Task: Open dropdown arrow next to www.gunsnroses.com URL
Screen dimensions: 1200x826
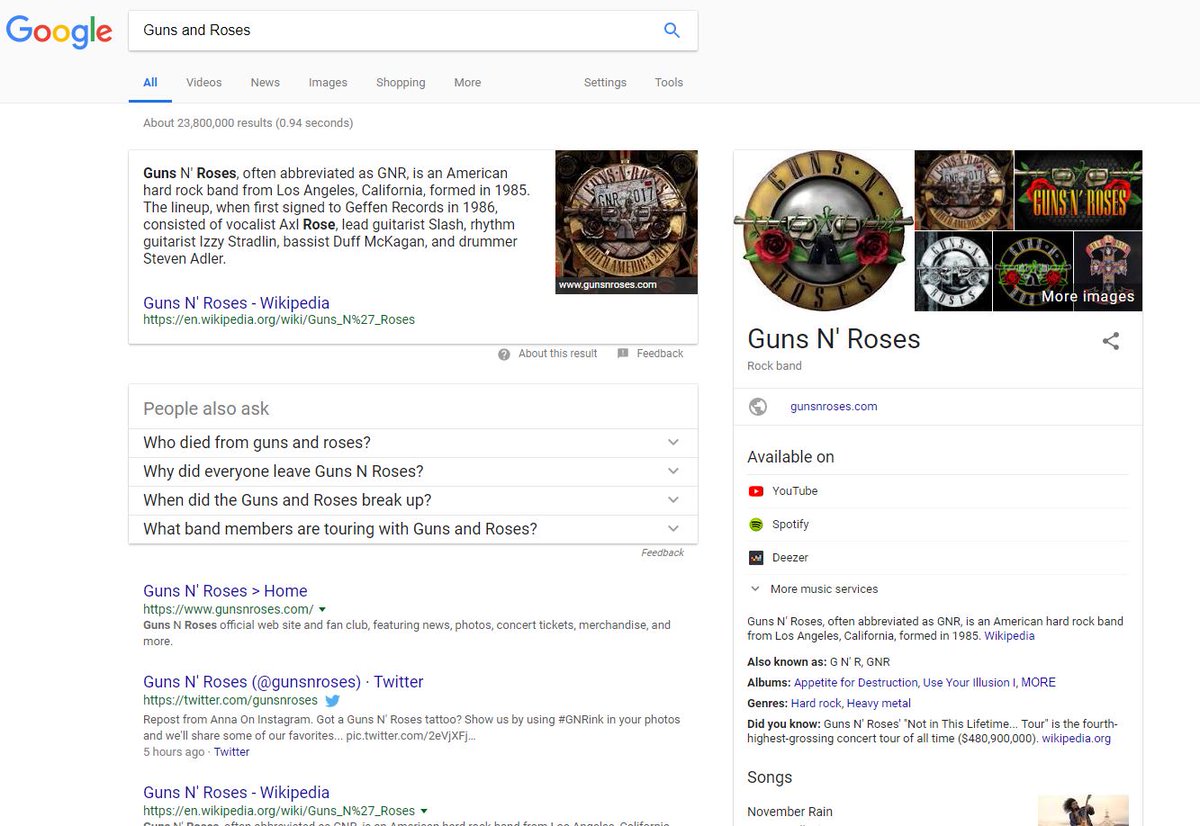Action: pos(322,610)
